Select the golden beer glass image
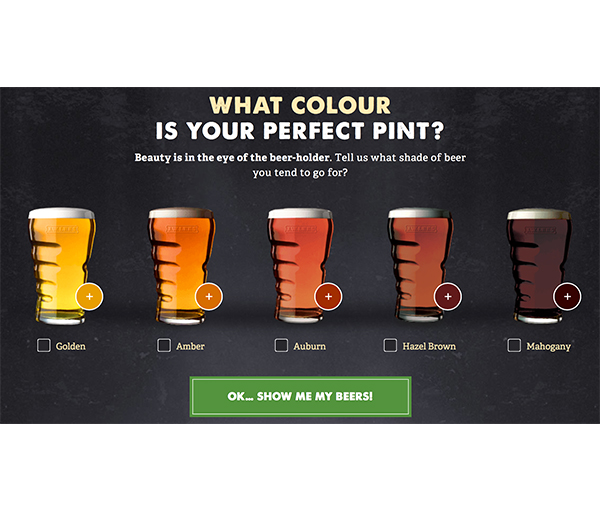The height and width of the screenshot is (512, 600). (x=62, y=266)
